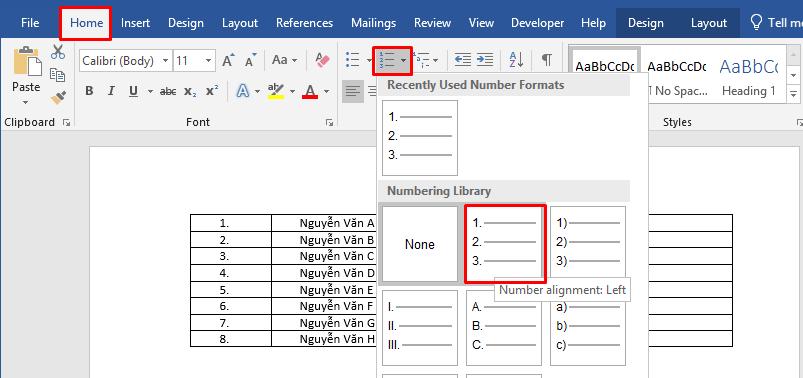The image size is (803, 378).
Task: Toggle Bold formatting
Action: click(x=89, y=91)
